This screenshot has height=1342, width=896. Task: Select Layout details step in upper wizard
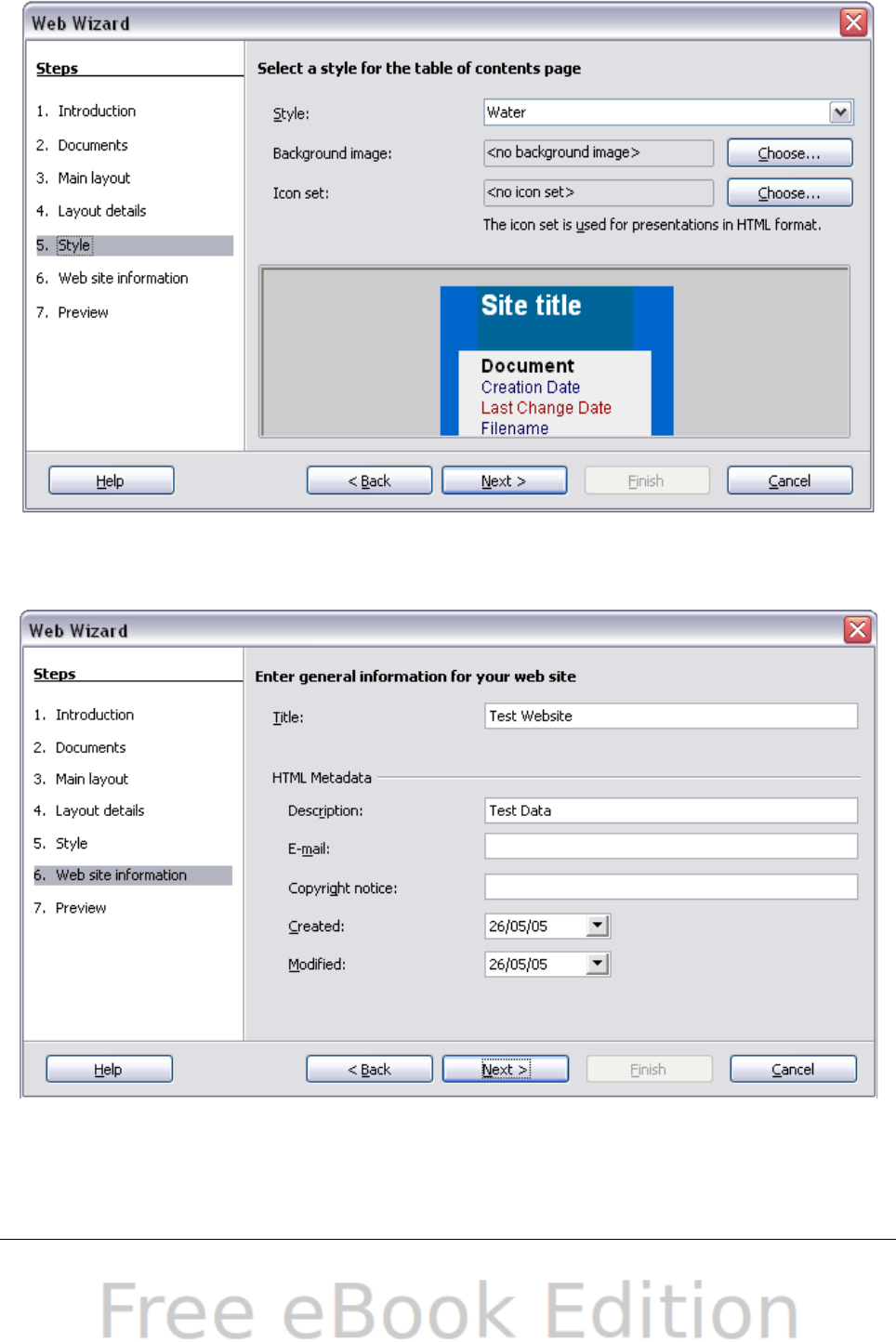click(101, 211)
